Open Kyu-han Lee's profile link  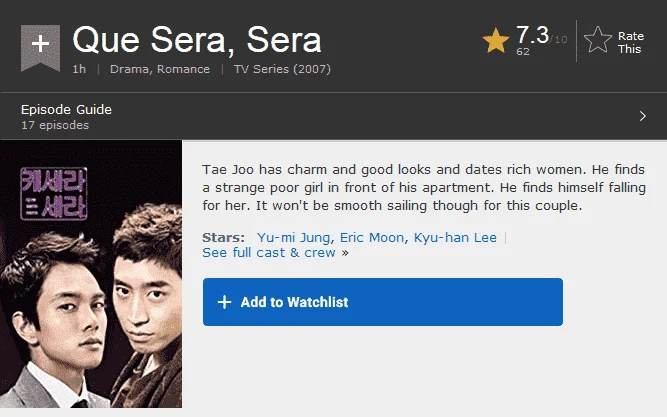[455, 237]
